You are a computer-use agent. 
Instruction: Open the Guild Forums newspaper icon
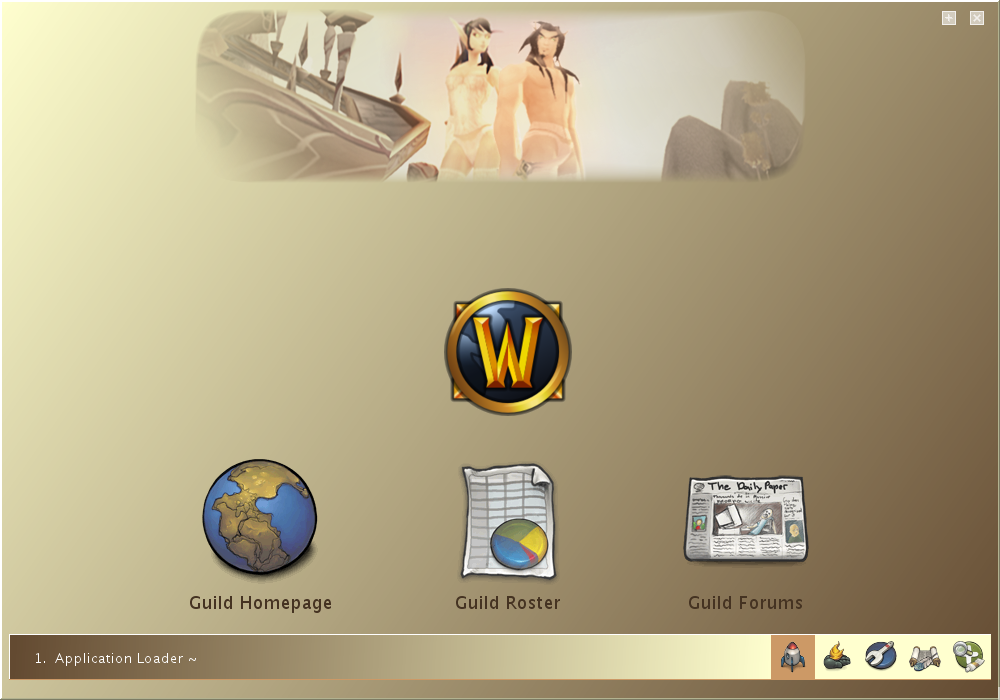(x=746, y=520)
